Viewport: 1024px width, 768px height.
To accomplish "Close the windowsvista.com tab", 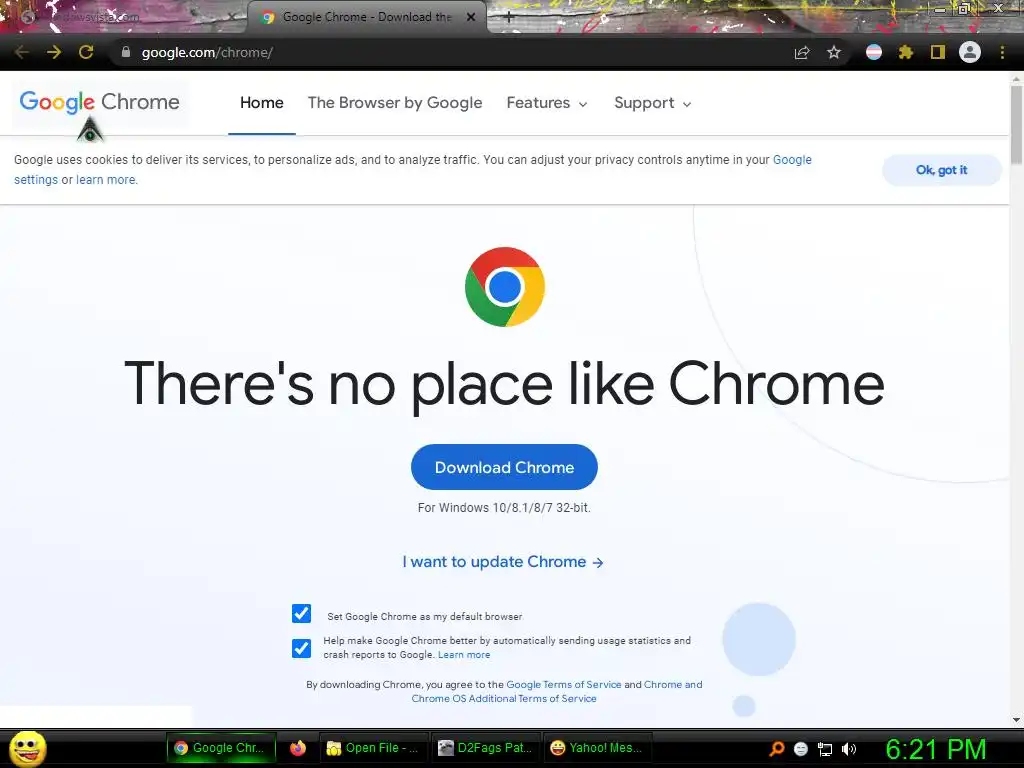I will point(232,18).
